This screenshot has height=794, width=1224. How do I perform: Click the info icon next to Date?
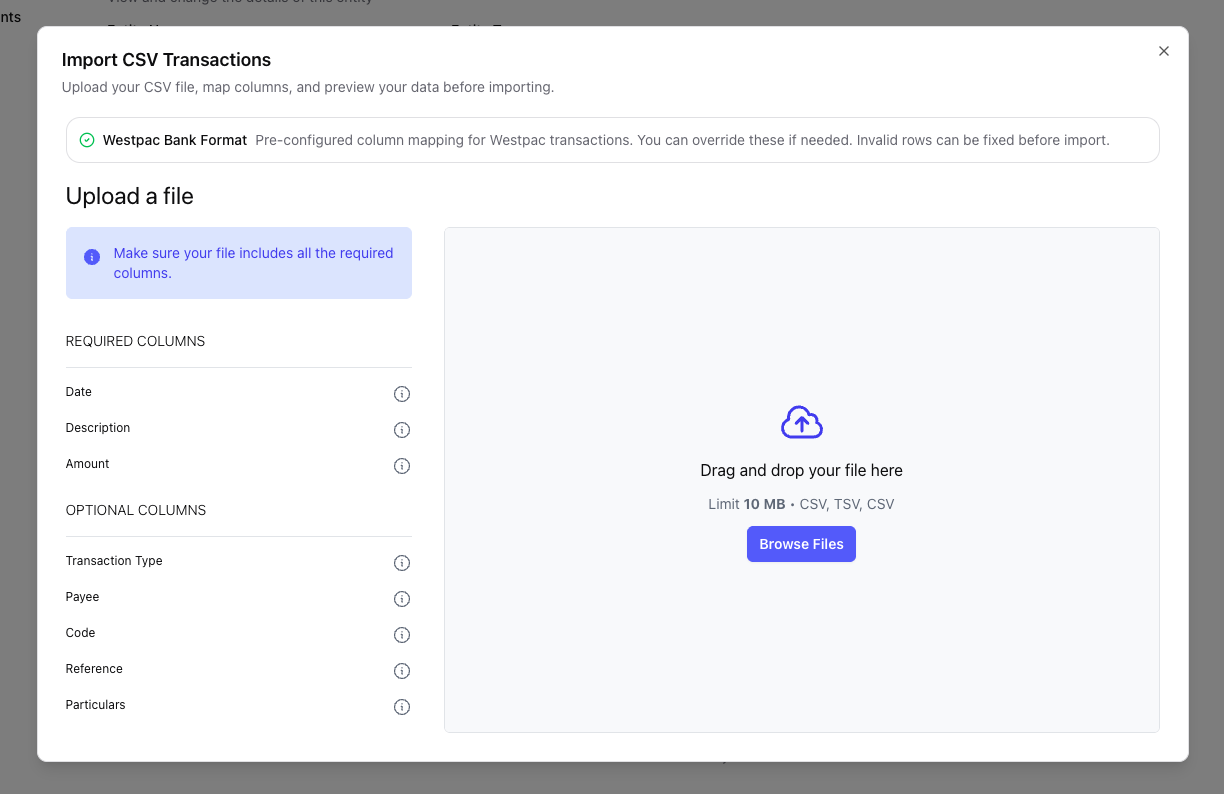402,394
